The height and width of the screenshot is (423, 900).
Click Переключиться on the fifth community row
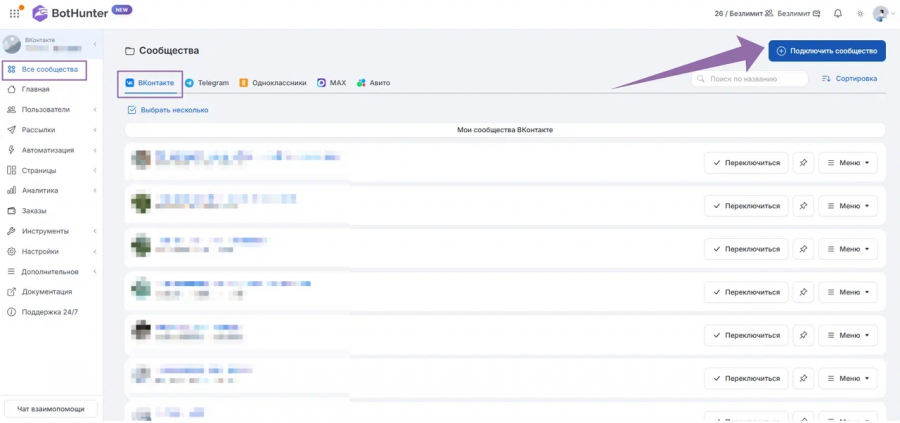(x=746, y=335)
